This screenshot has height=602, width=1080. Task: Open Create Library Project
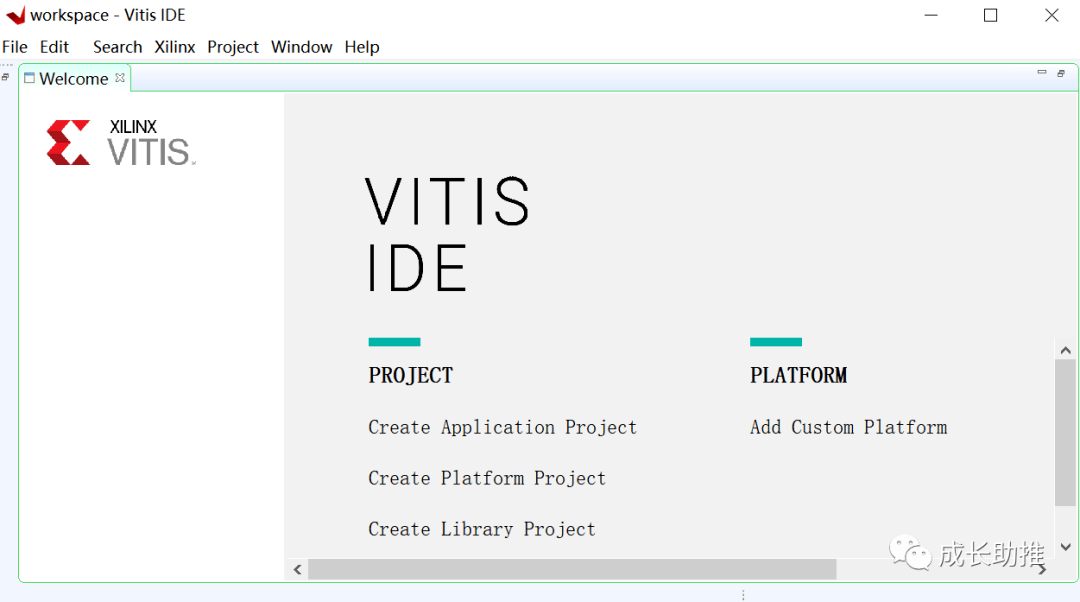pyautogui.click(x=482, y=529)
